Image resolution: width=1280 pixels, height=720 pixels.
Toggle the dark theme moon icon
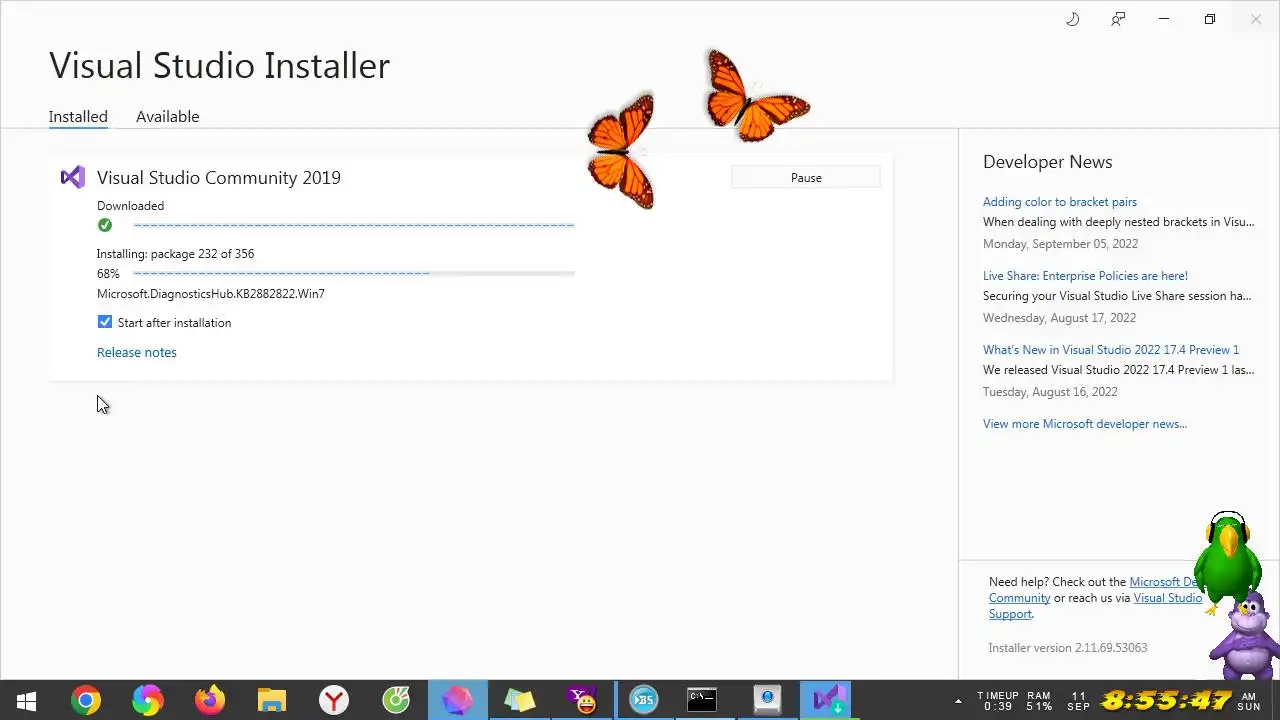pos(1073,19)
